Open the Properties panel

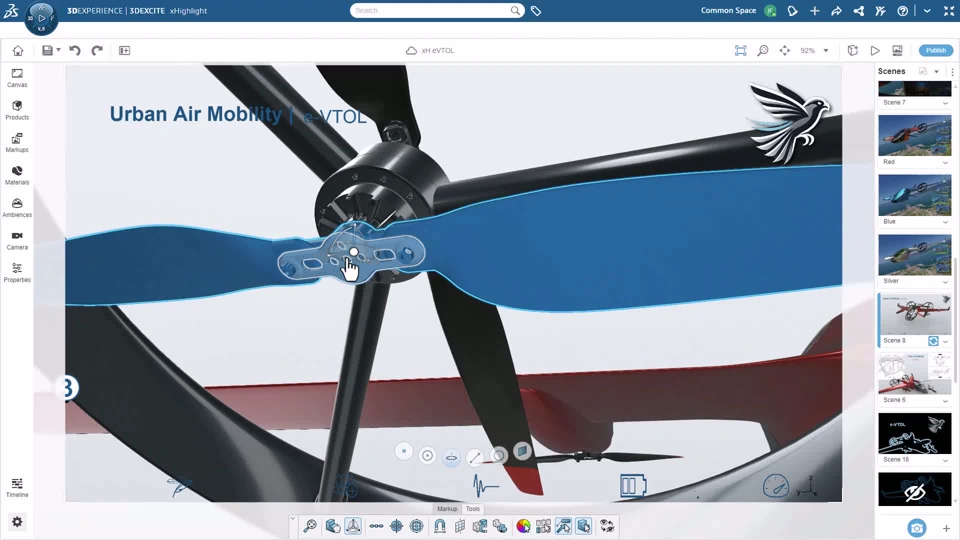pyautogui.click(x=17, y=272)
